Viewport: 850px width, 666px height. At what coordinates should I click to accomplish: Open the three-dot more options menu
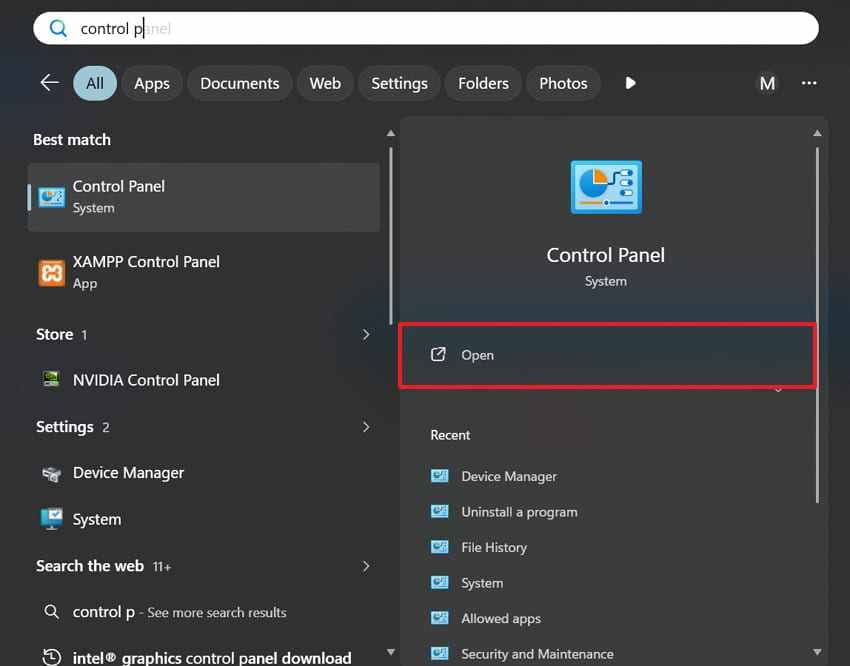pyautogui.click(x=809, y=83)
